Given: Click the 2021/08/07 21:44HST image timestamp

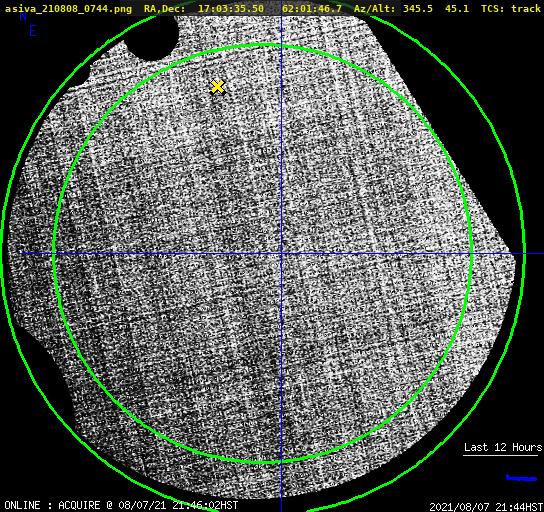Looking at the screenshot, I should 486,507.
